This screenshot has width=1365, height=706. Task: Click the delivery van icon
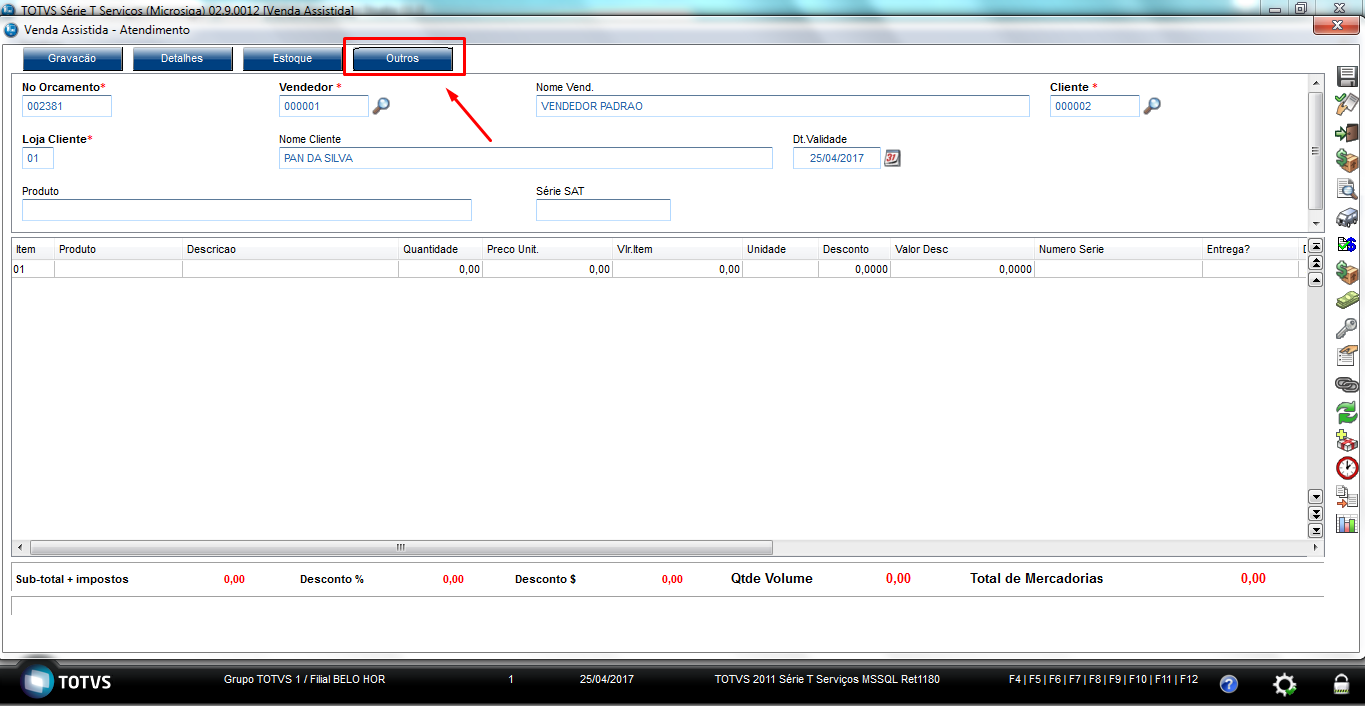click(x=1347, y=217)
